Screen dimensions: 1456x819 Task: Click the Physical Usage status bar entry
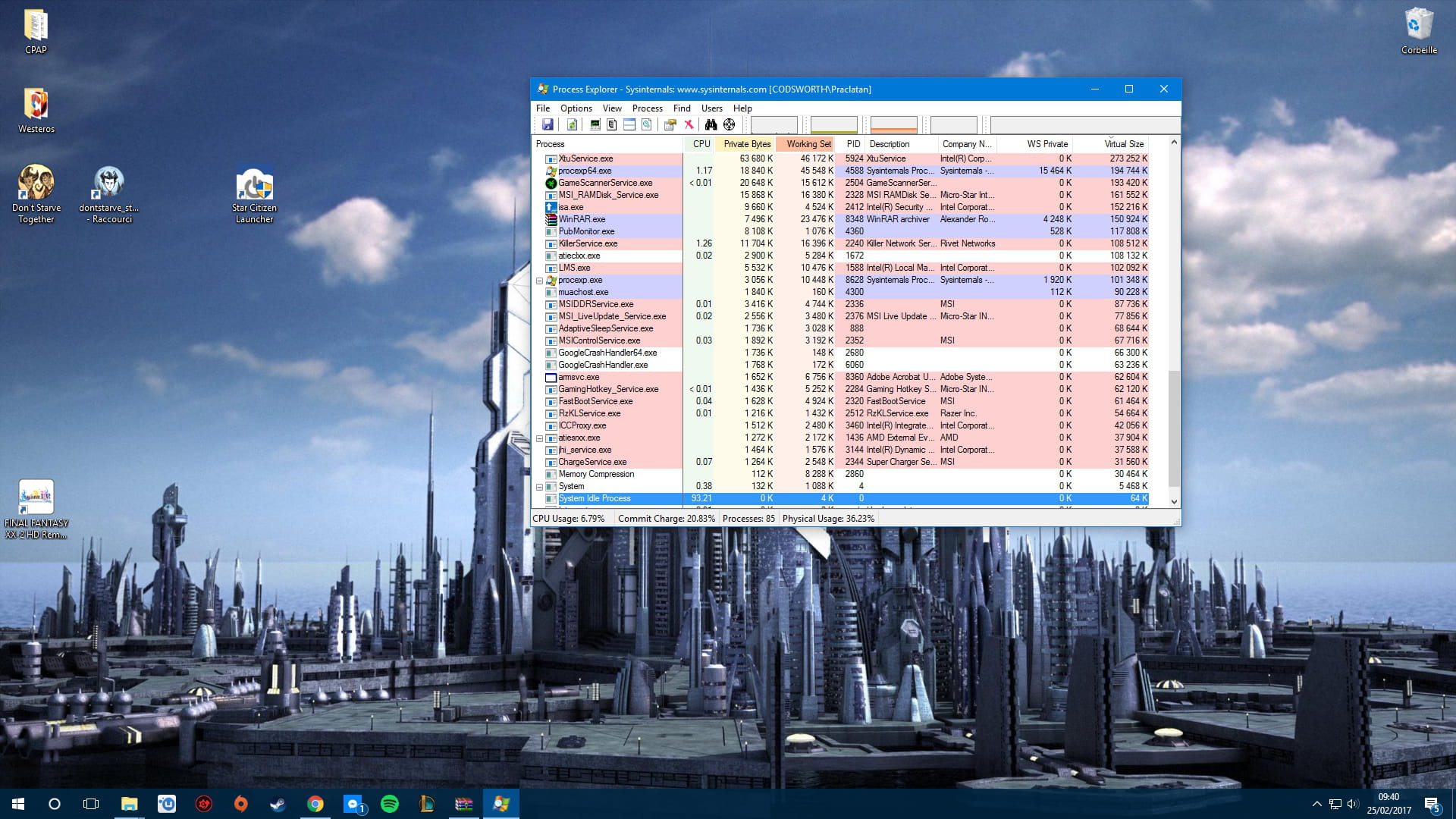click(828, 519)
